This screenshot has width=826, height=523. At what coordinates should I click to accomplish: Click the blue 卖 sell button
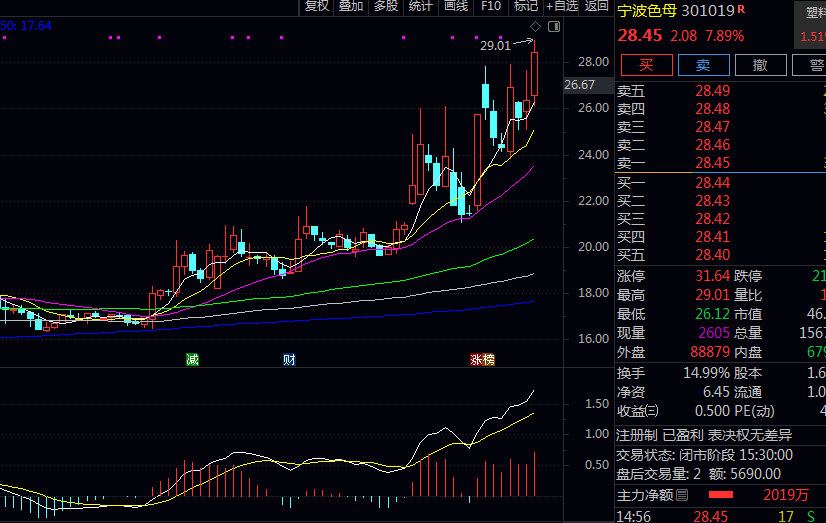click(704, 65)
